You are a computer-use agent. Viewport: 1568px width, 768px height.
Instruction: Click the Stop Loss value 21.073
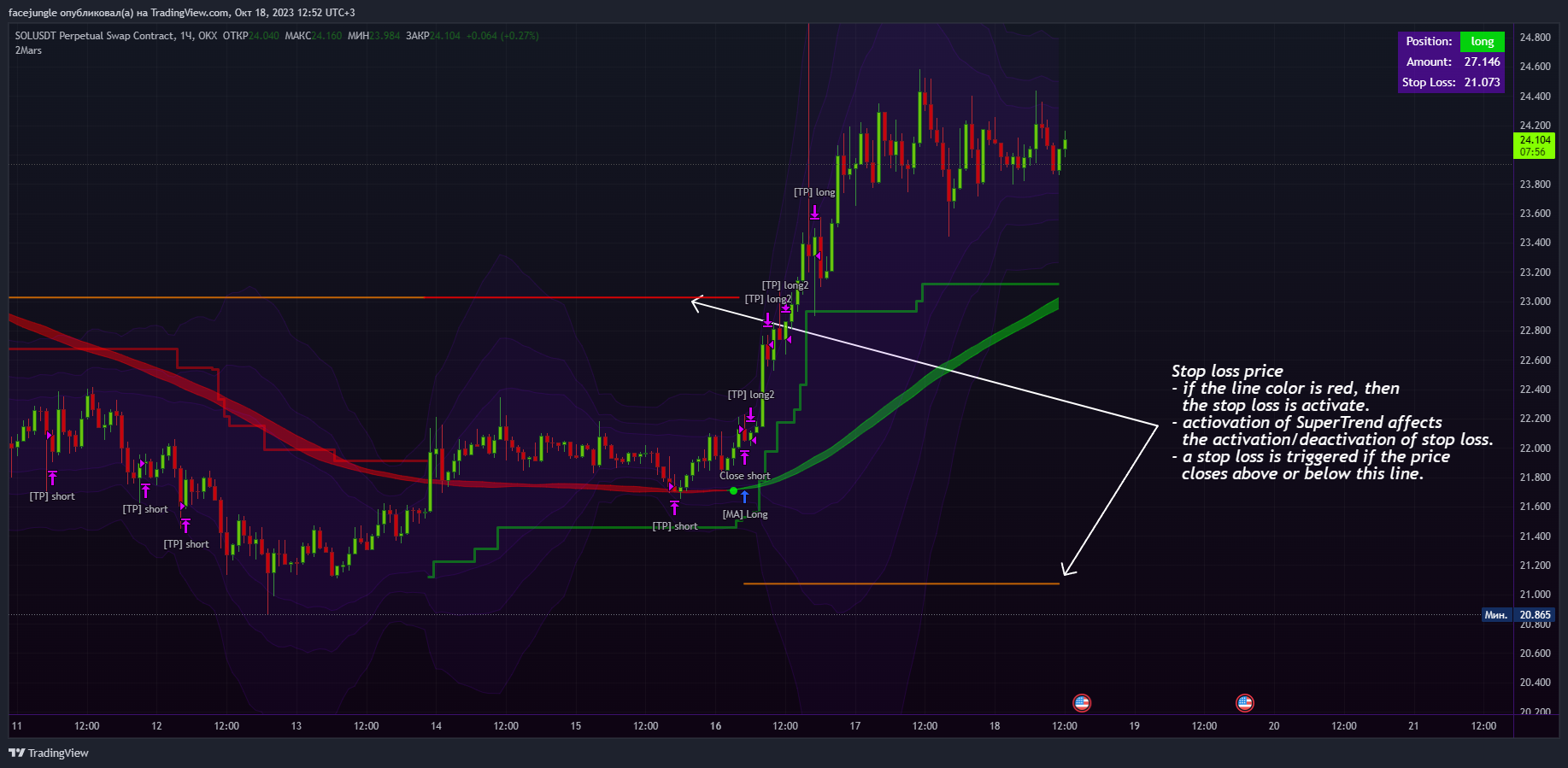tap(1483, 82)
